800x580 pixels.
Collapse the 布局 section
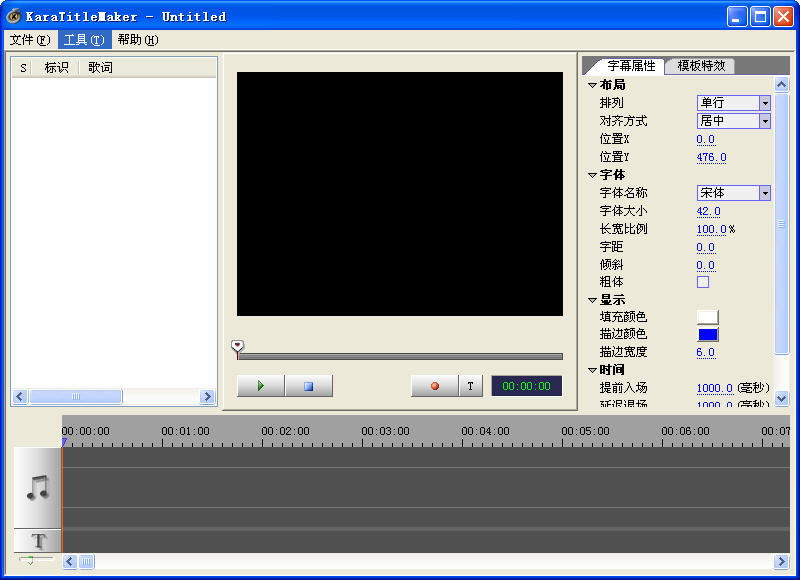pos(592,85)
